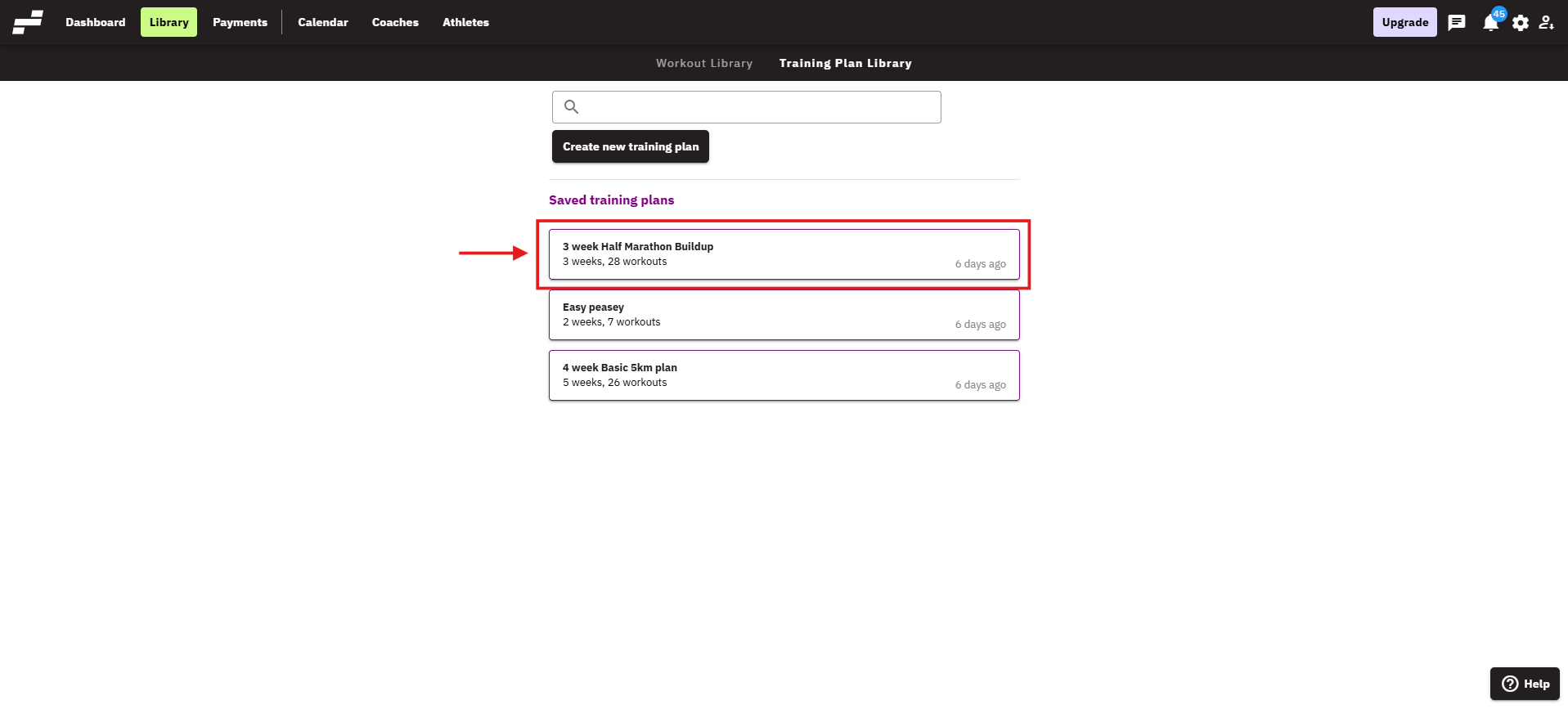Open the Calendar page
The image size is (1568, 709).
pos(323,22)
